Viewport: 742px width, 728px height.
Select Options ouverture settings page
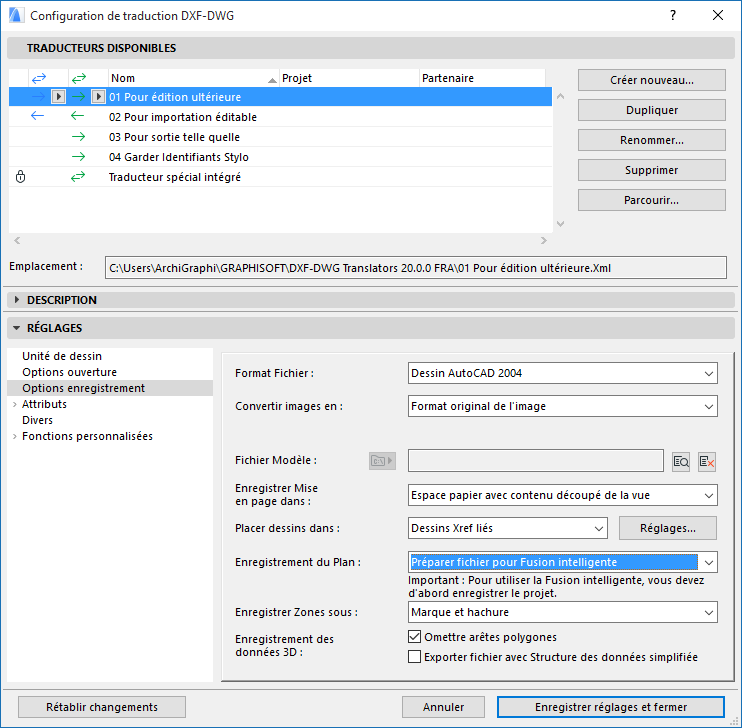pyautogui.click(x=70, y=372)
